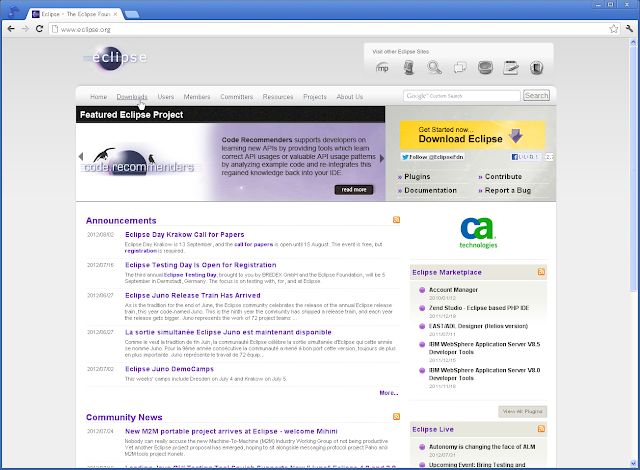This screenshot has width=640, height=470.
Task: Click the magnifying glass Eclipse site icon
Action: pos(434,67)
